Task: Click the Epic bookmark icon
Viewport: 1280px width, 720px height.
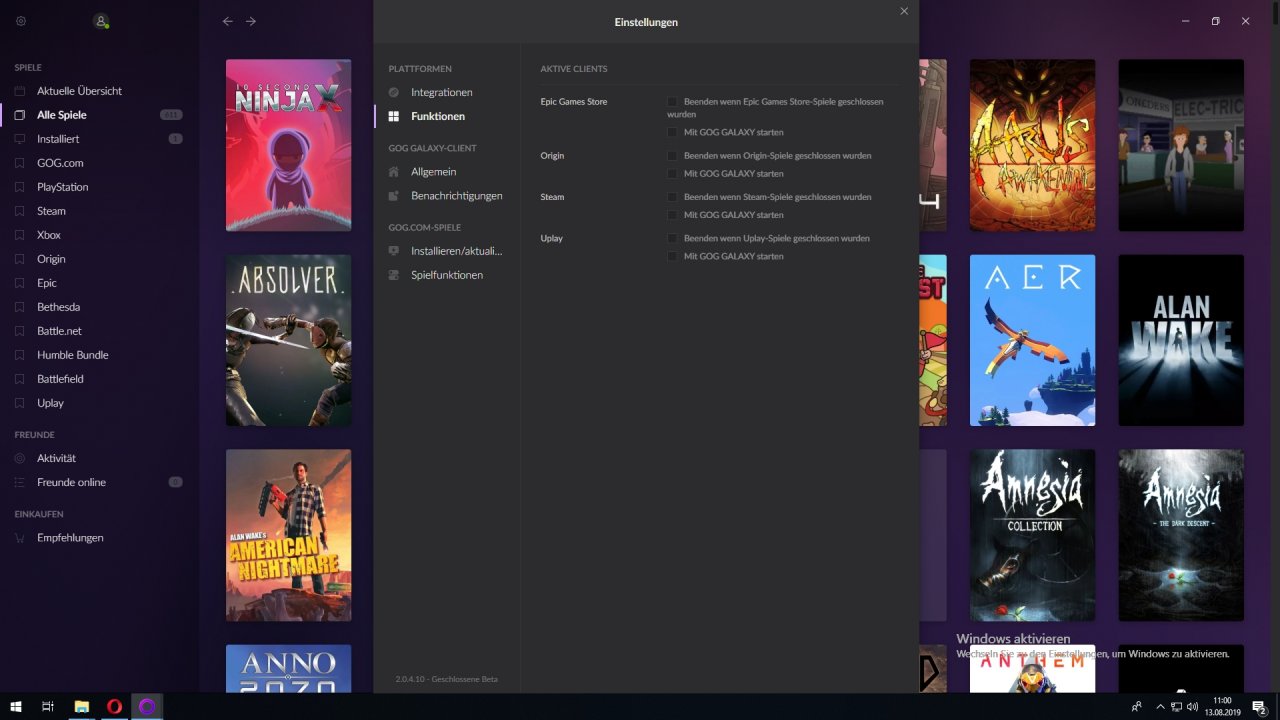Action: pos(19,283)
